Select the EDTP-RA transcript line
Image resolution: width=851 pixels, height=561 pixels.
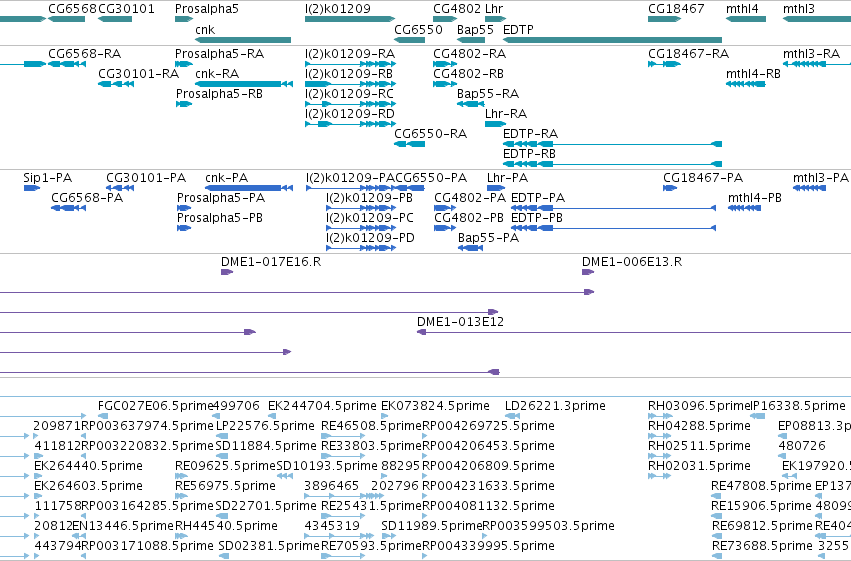(612, 144)
